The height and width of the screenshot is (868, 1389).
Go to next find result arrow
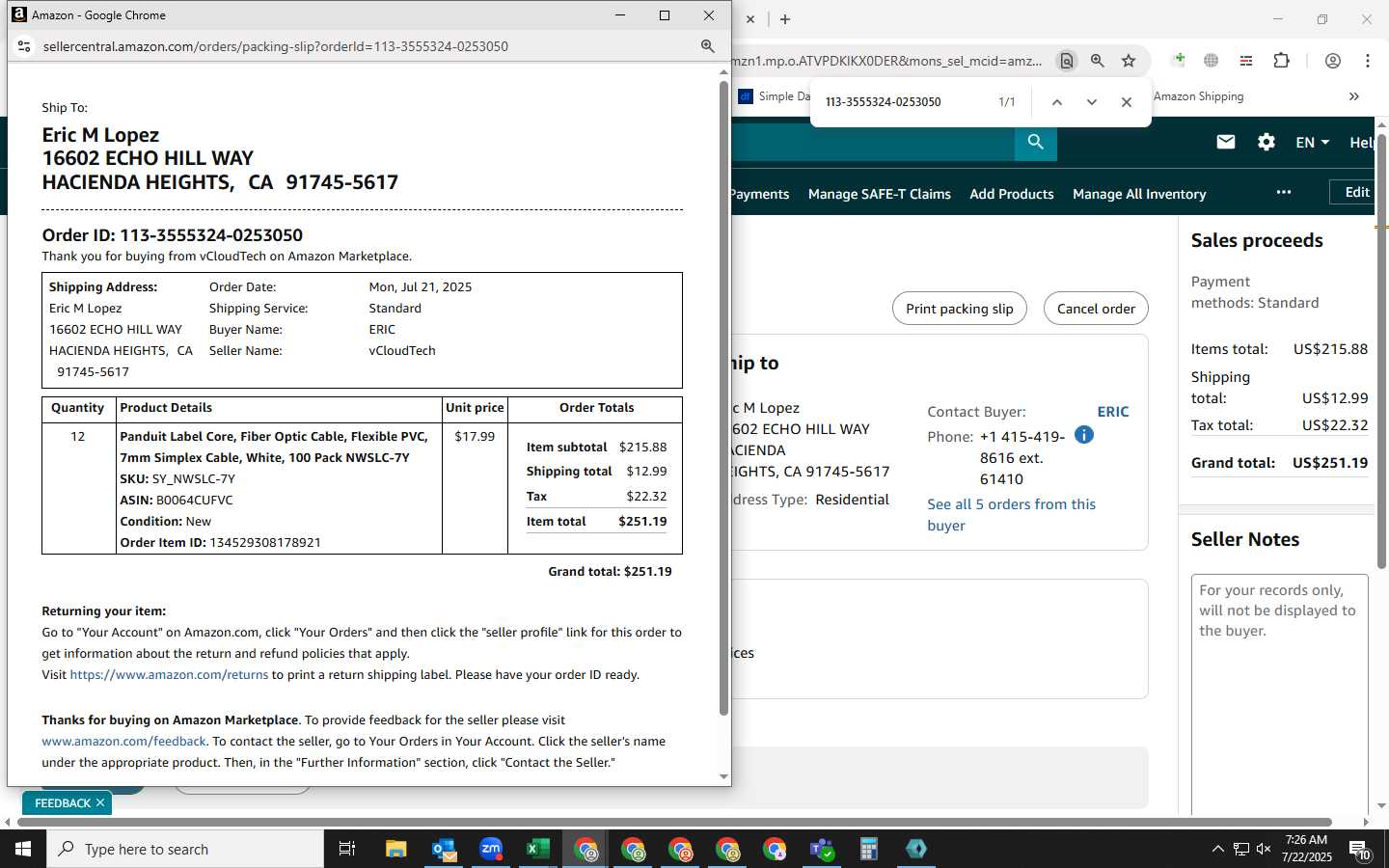click(1092, 102)
